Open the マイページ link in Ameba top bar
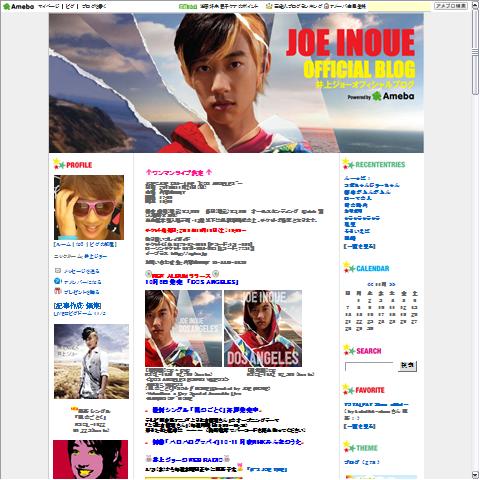Screen dimensions: 480x480 [x=49, y=6]
